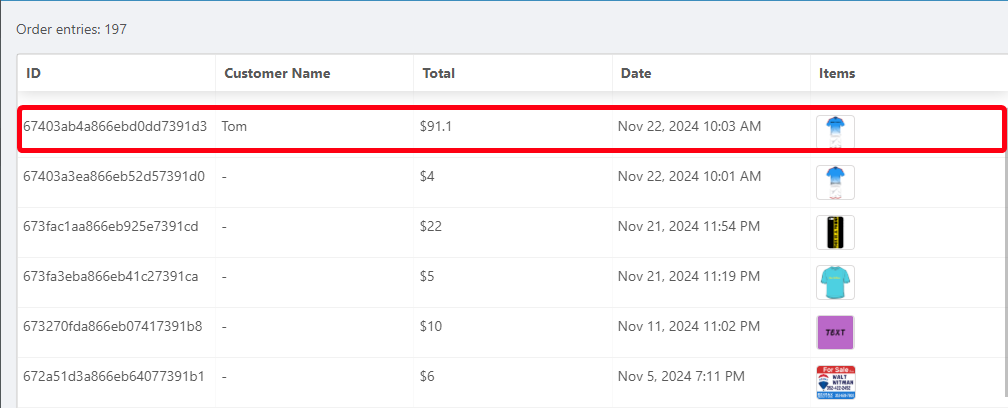Click the Customer Name column header
1008x408 pixels.
click(277, 73)
